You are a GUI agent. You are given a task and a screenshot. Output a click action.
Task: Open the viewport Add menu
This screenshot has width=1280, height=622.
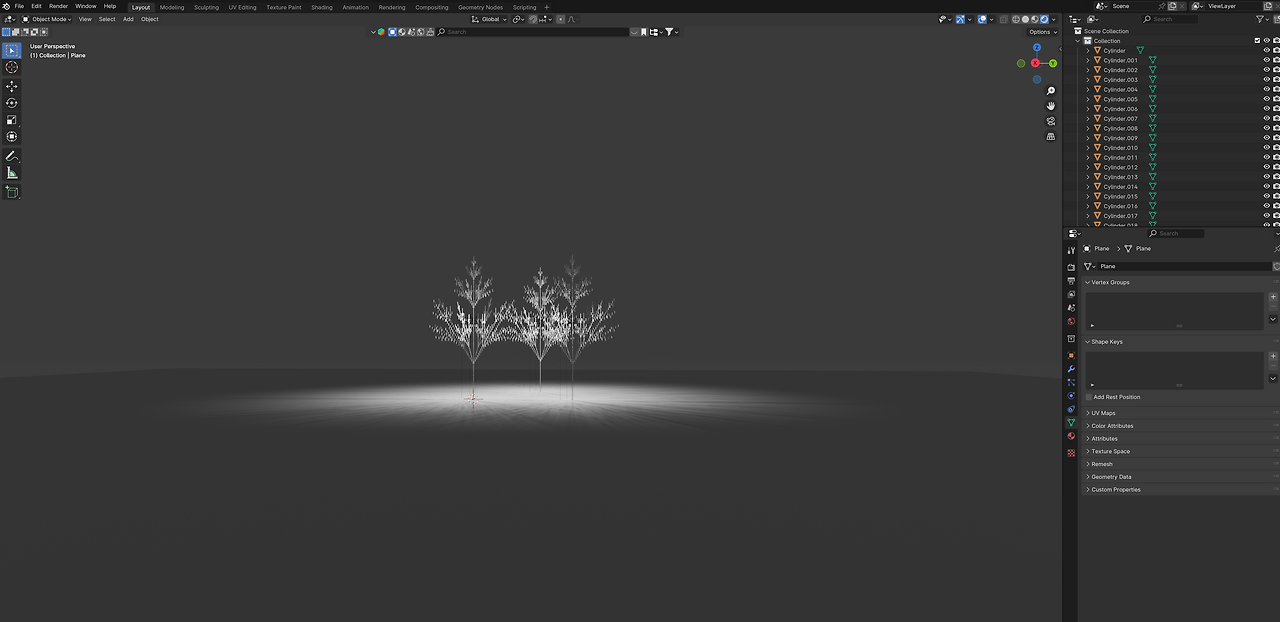[x=128, y=19]
